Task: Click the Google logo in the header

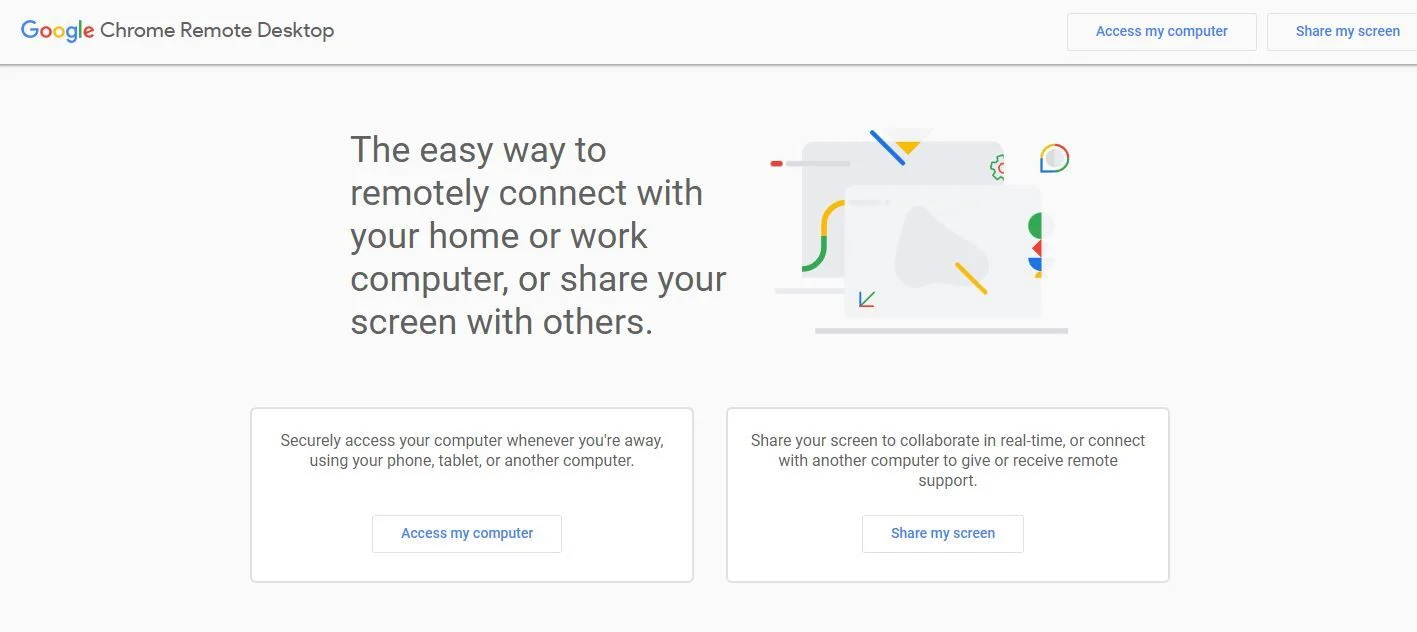Action: pos(58,31)
